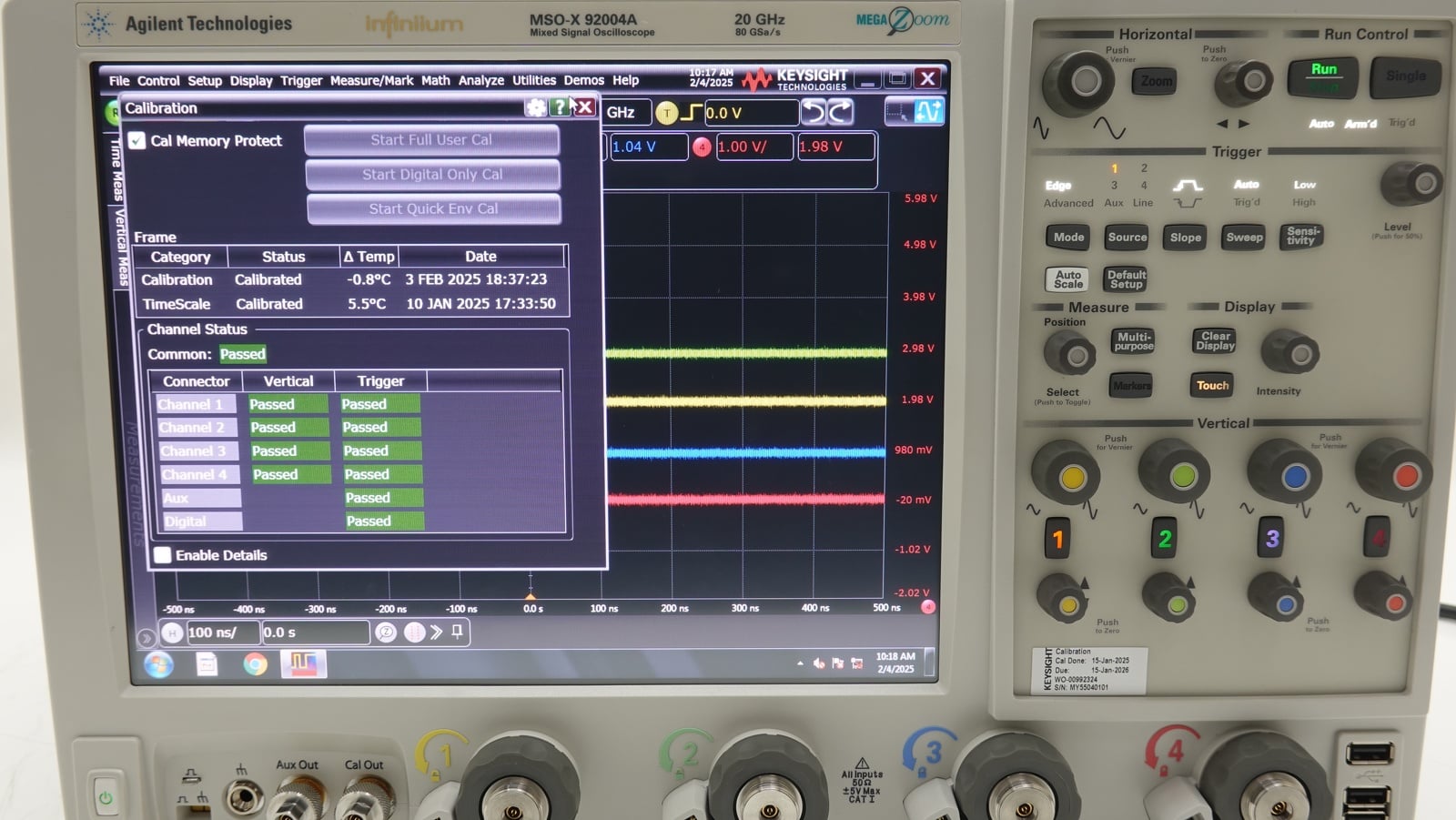Pin the bottom toolbar using the pin icon

pyautogui.click(x=458, y=632)
